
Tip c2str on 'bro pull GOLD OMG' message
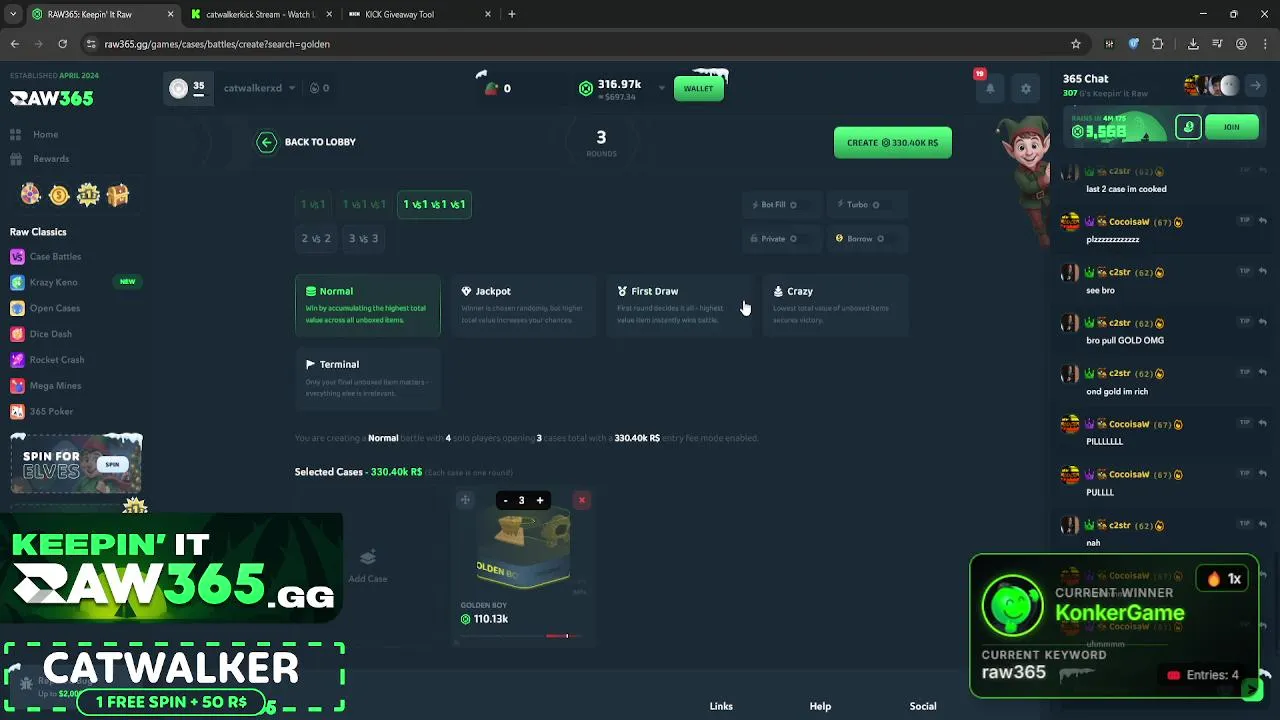coord(1245,322)
